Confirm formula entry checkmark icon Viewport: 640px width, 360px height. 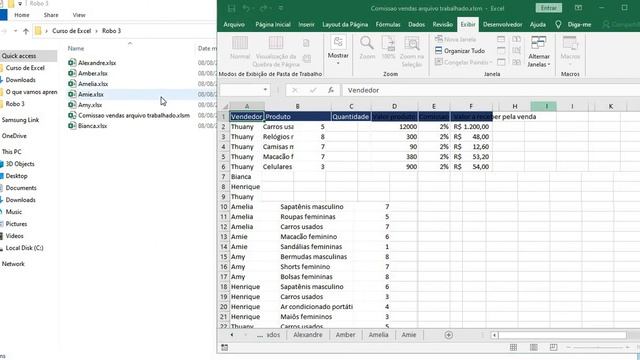pos(313,90)
